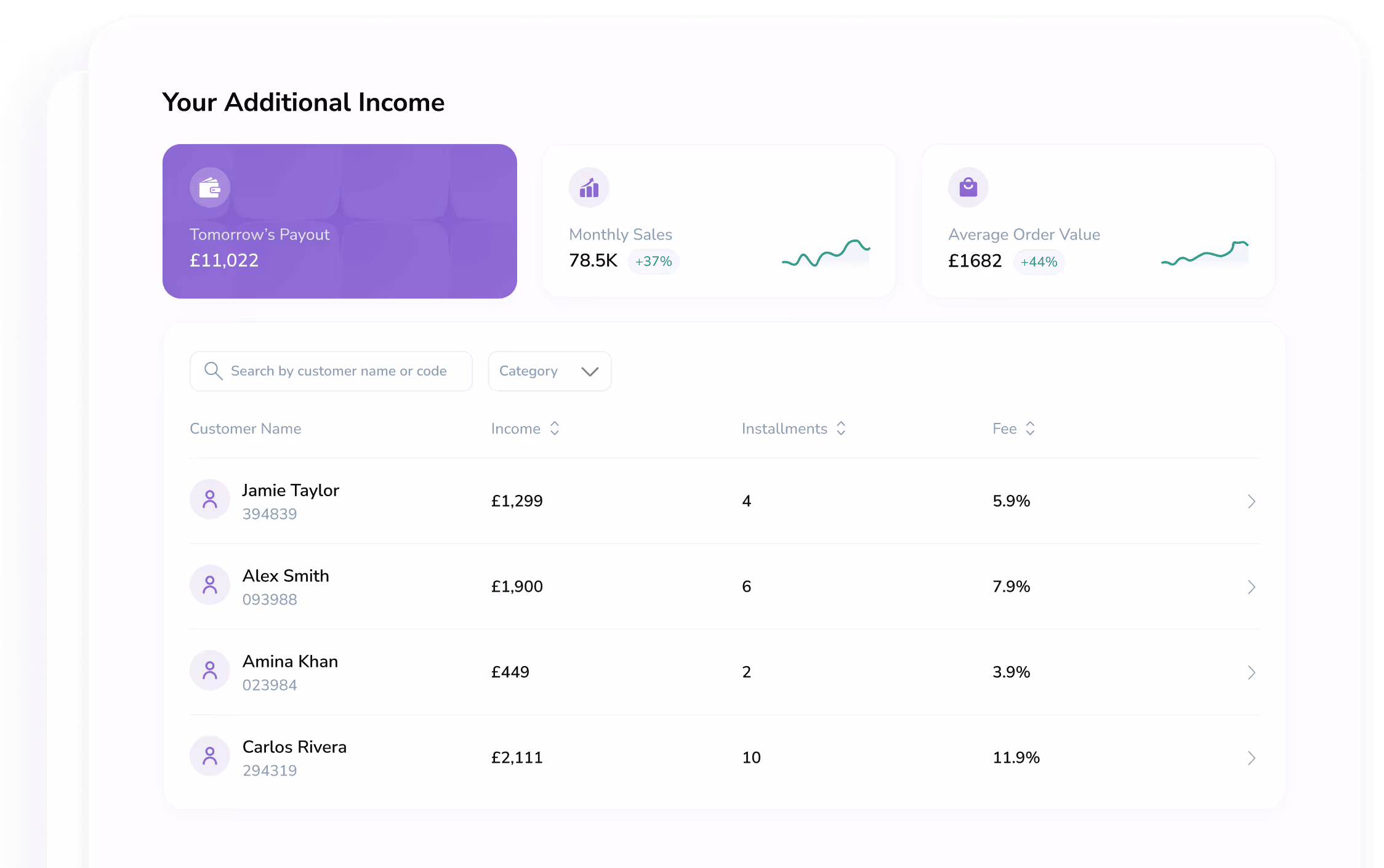
Task: Click the bar chart icon for Monthly Sales
Action: pos(589,188)
